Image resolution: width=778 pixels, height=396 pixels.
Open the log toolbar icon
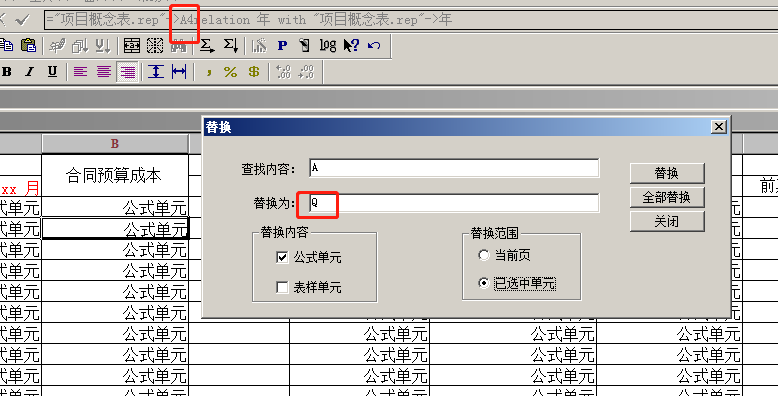tap(327, 46)
